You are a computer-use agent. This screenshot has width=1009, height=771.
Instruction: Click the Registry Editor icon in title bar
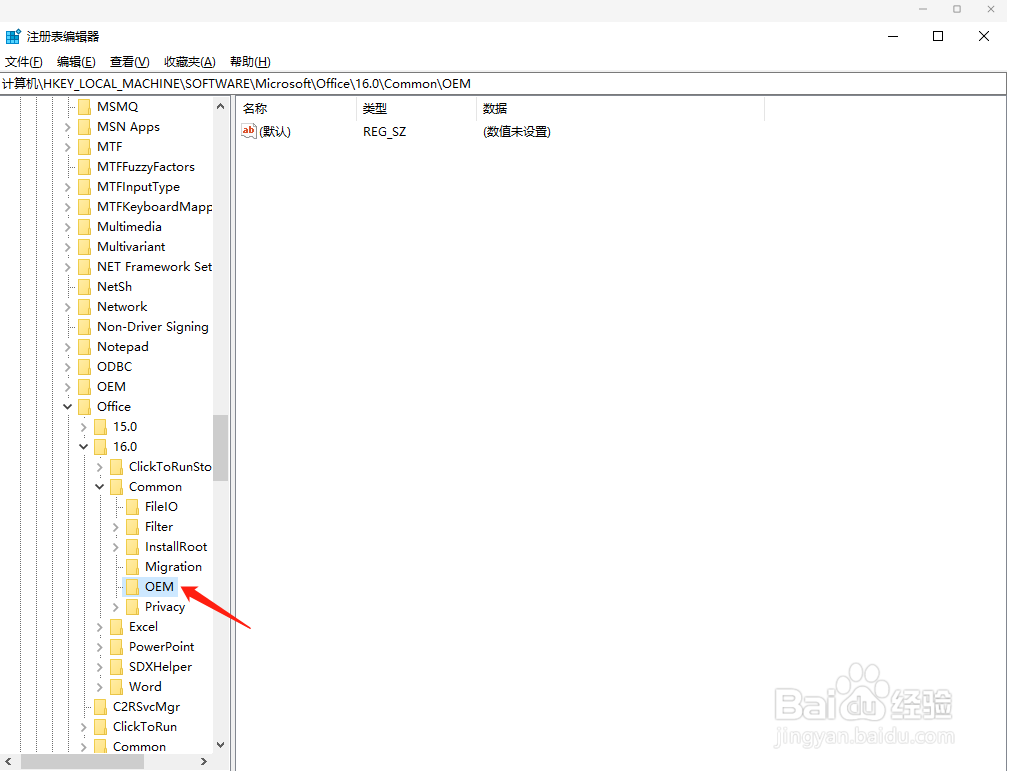pos(13,35)
